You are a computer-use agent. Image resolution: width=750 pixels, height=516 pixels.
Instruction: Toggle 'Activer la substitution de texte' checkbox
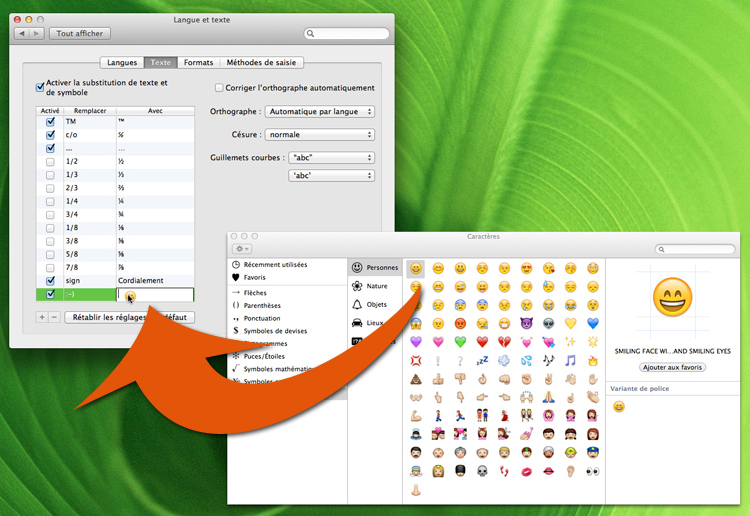pyautogui.click(x=41, y=88)
